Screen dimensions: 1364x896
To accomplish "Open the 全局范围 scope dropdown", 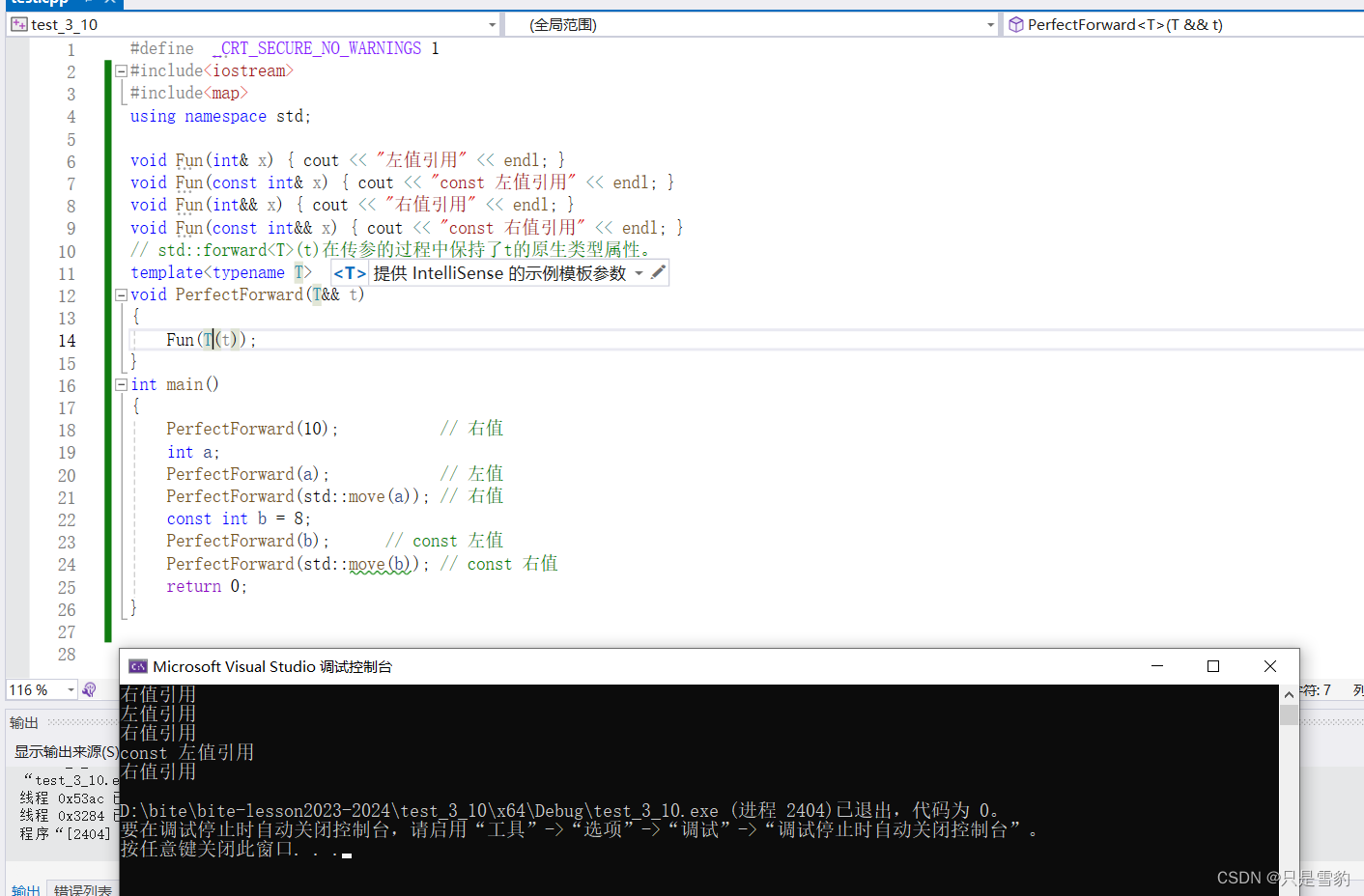I will (753, 24).
